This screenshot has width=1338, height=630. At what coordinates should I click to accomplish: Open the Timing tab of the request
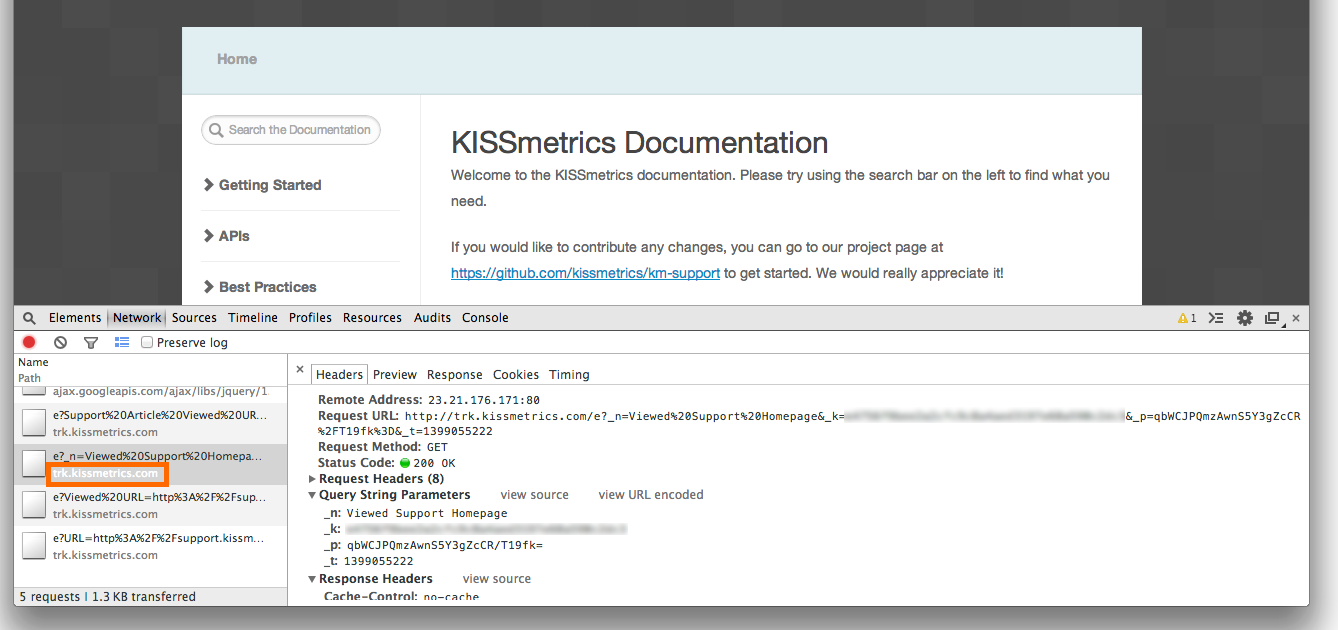[x=569, y=374]
